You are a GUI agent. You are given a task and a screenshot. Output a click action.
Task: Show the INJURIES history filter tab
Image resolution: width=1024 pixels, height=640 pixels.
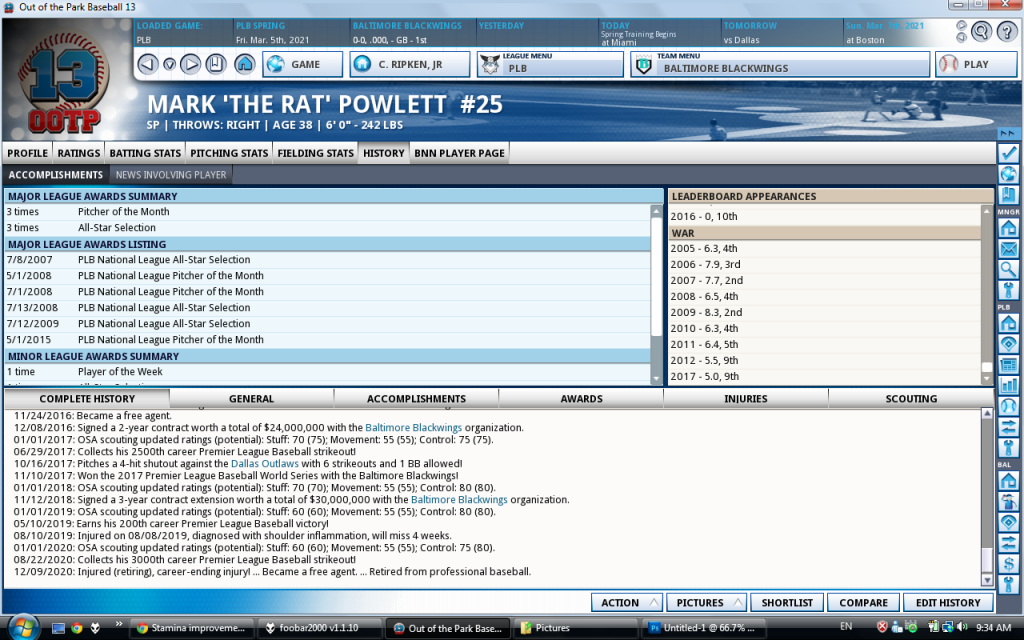tap(746, 399)
